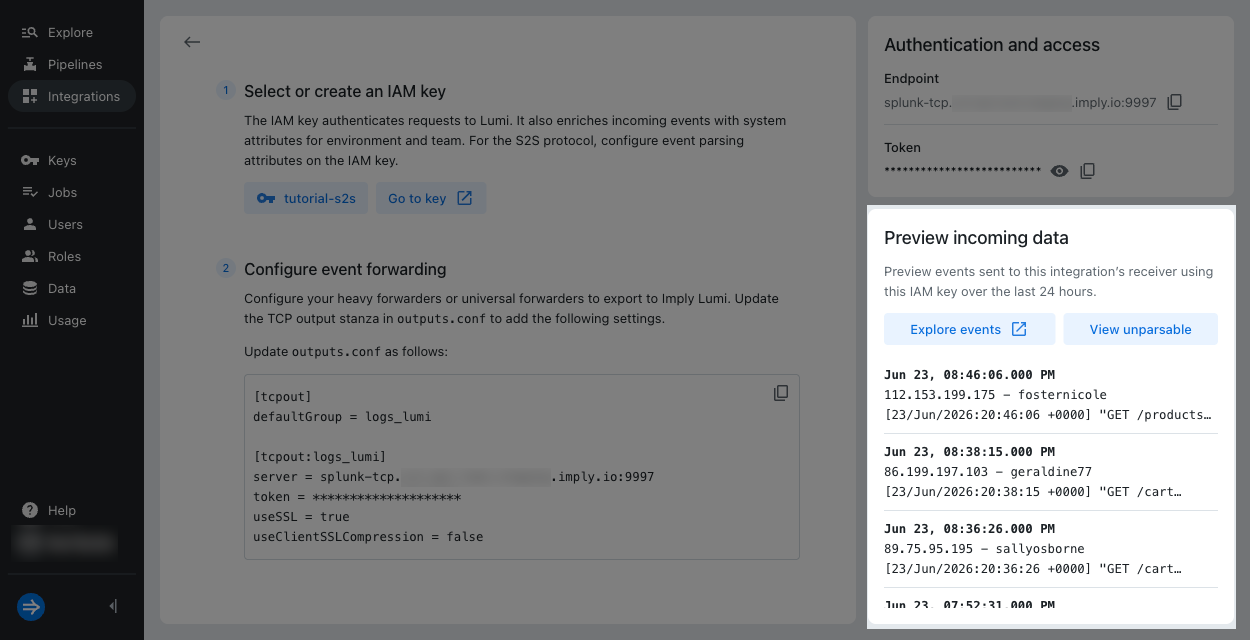
Task: Click the Imply logo icon
Action: (31, 606)
